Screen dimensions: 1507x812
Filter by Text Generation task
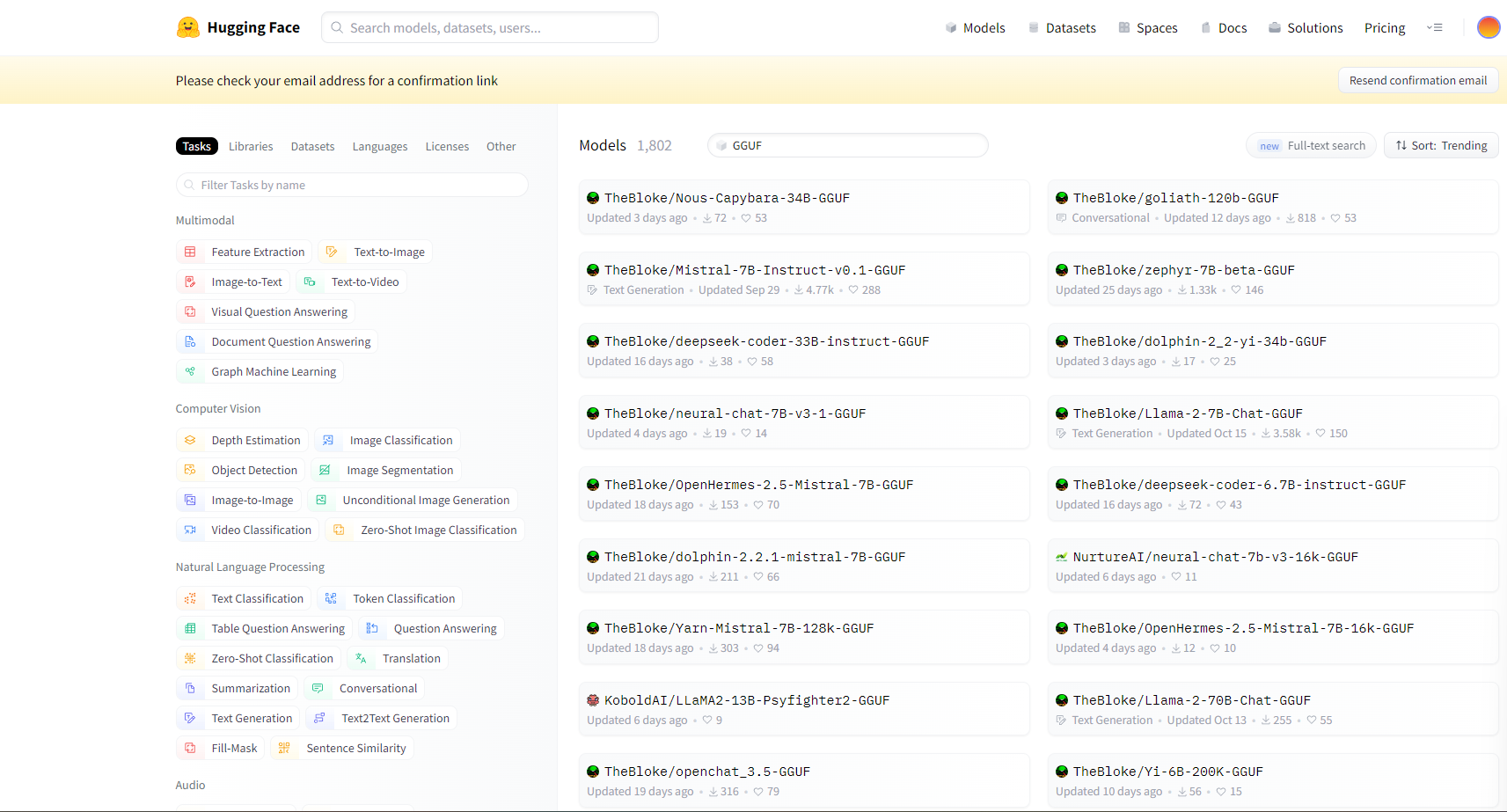tap(238, 718)
